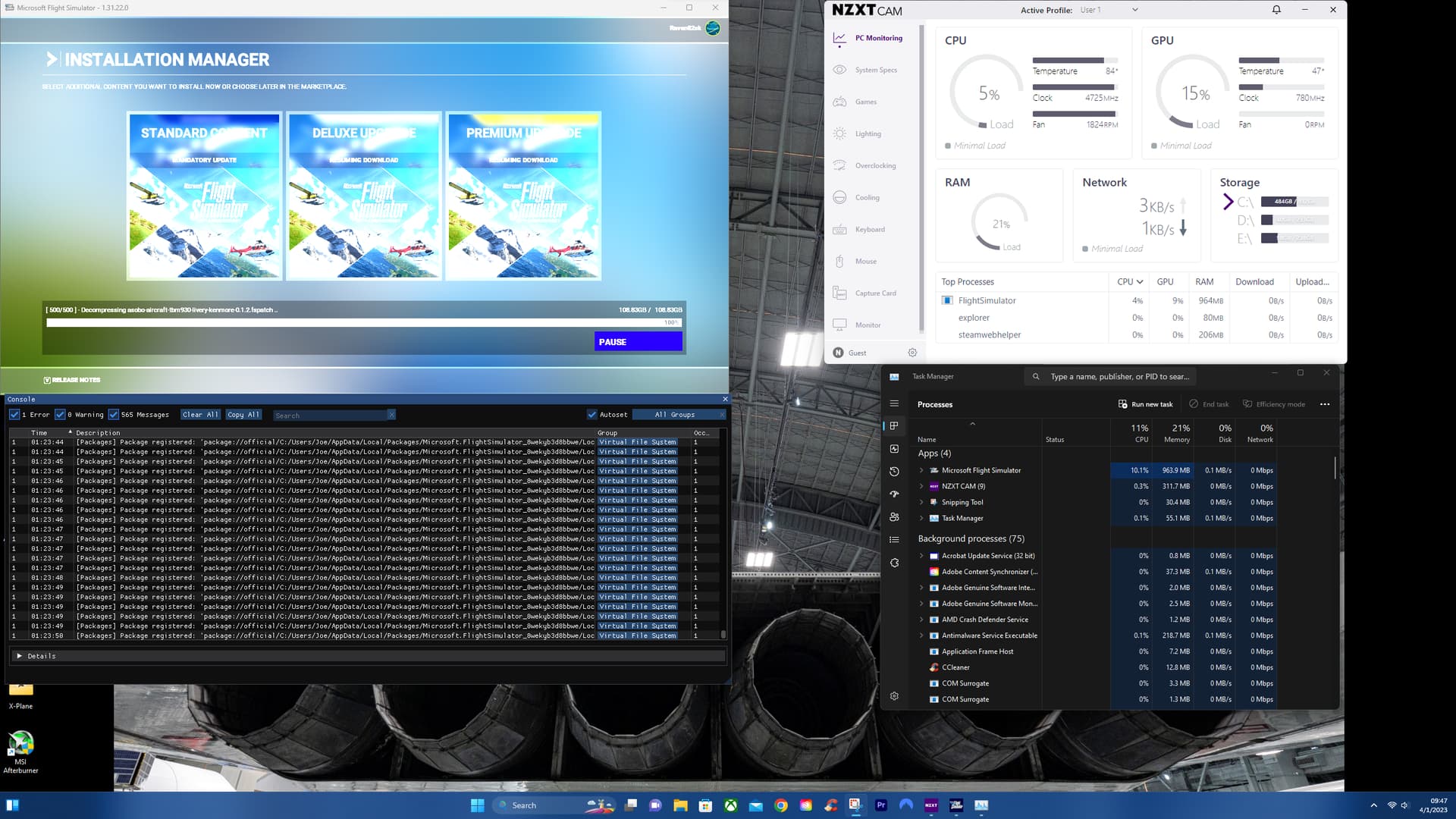
Task: Open the Windows Start menu
Action: tap(476, 805)
